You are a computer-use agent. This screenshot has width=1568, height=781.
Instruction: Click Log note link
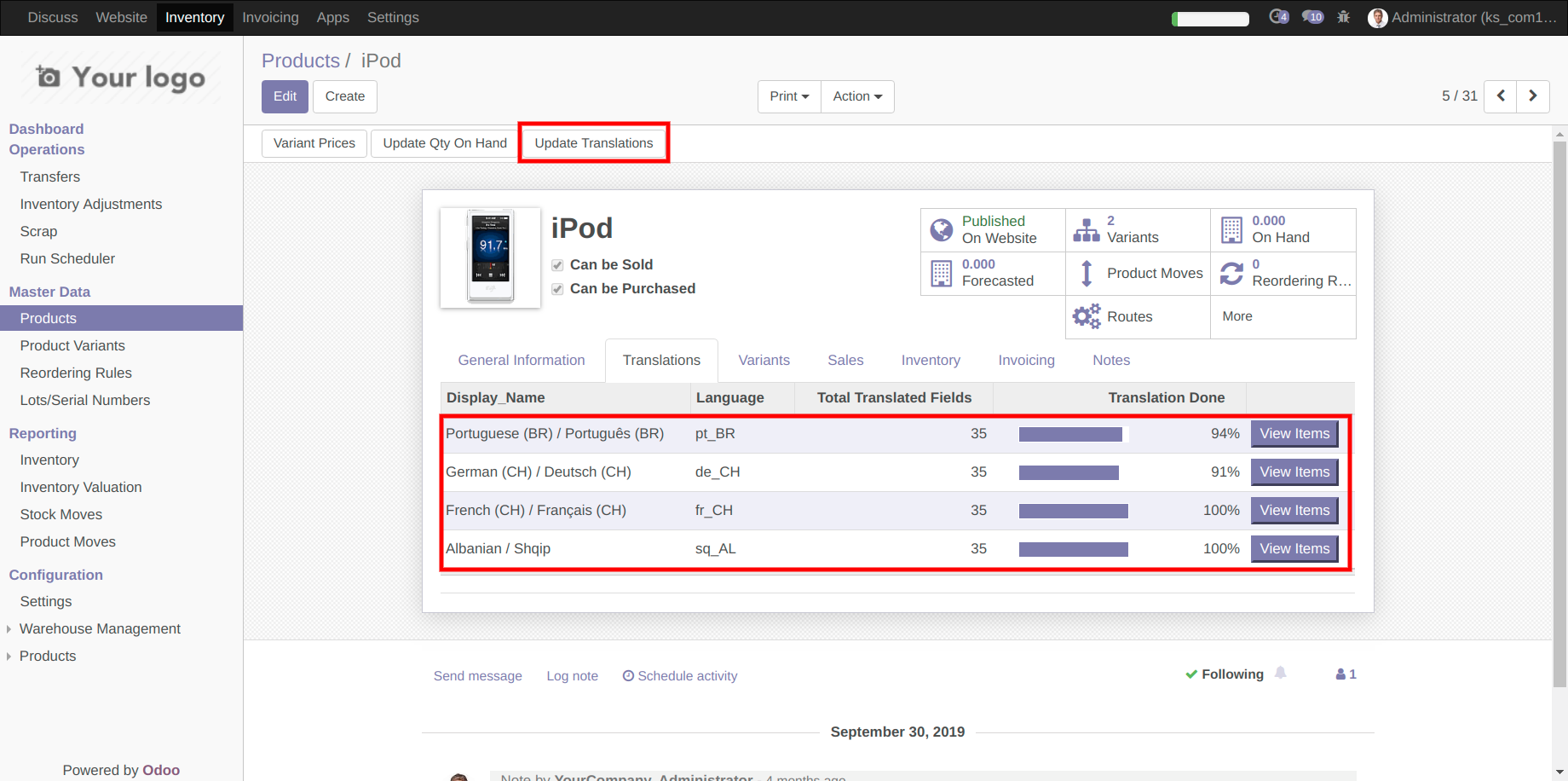coord(573,676)
